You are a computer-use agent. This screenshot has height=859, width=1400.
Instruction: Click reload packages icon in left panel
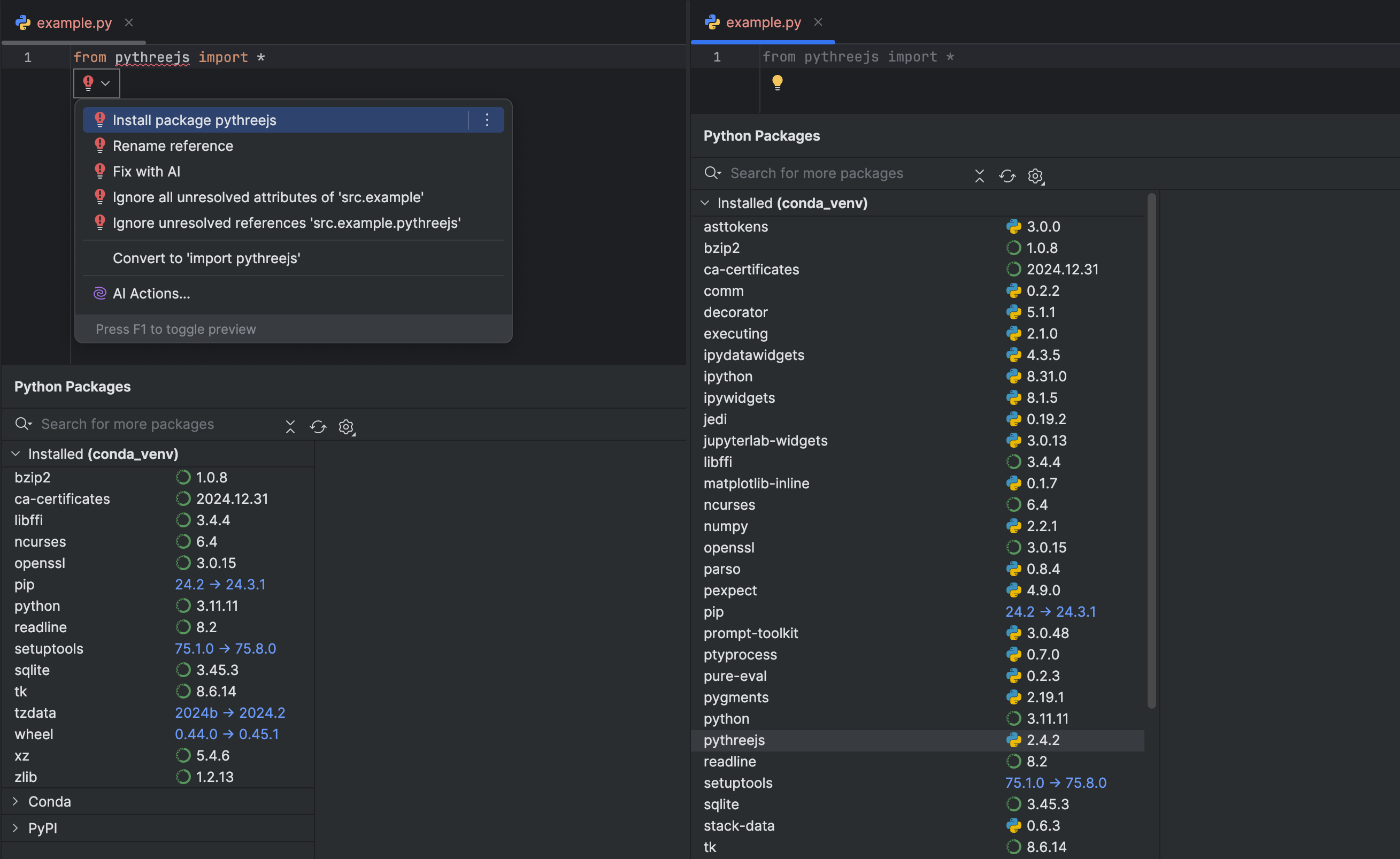[x=318, y=427]
